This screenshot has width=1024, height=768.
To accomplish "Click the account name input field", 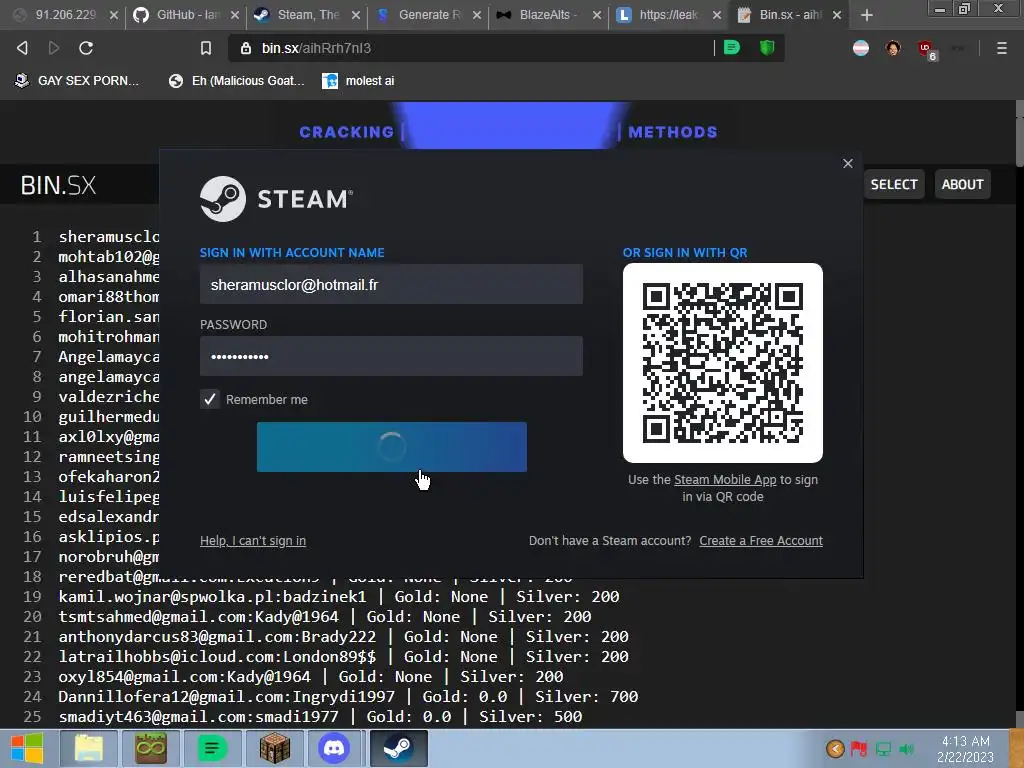I will [391, 284].
